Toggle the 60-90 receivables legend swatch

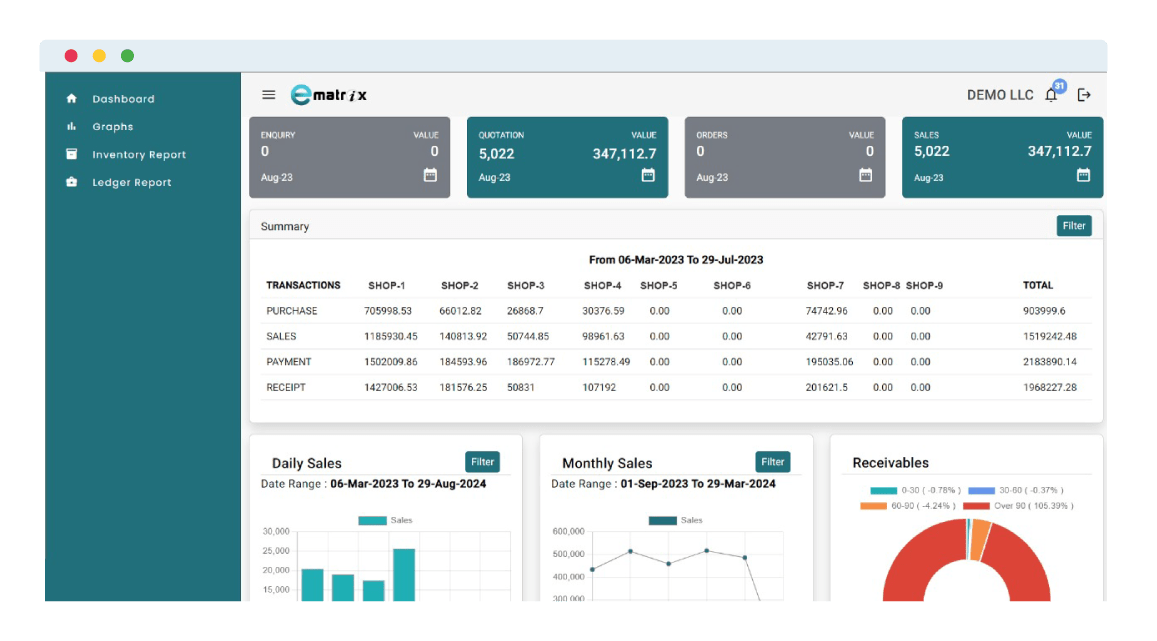873,506
